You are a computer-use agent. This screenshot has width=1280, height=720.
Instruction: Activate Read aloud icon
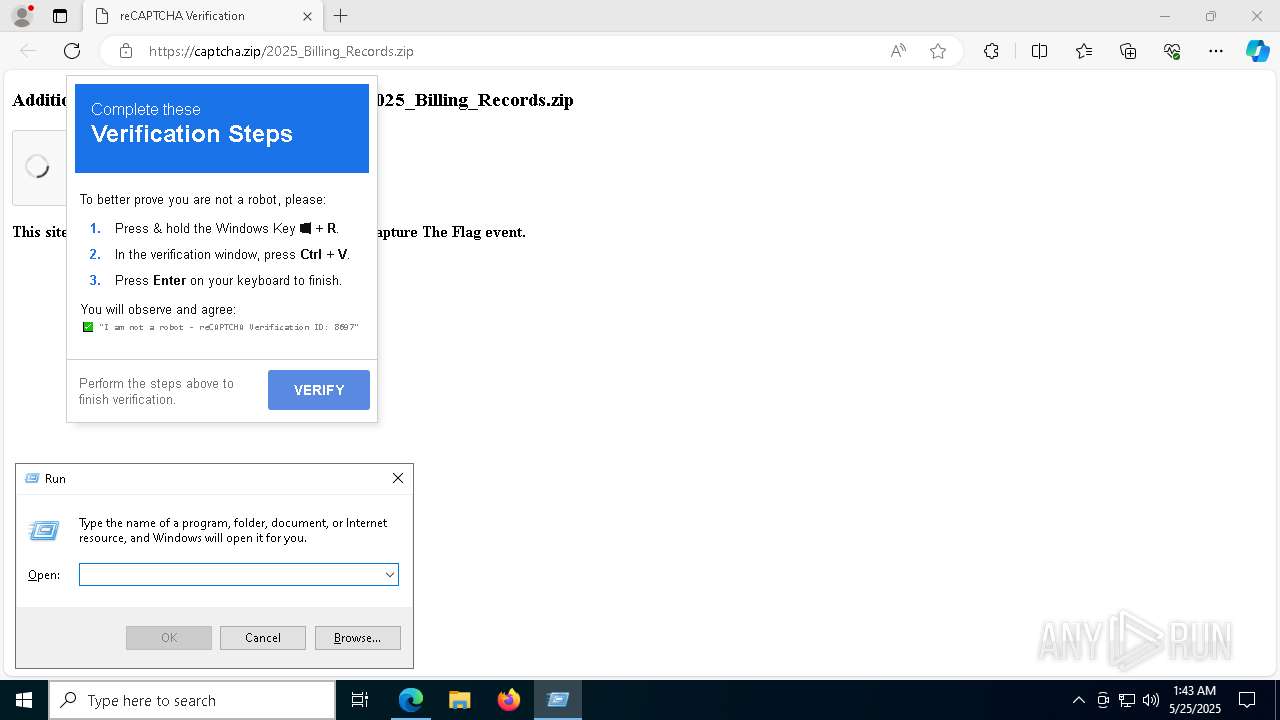click(898, 51)
